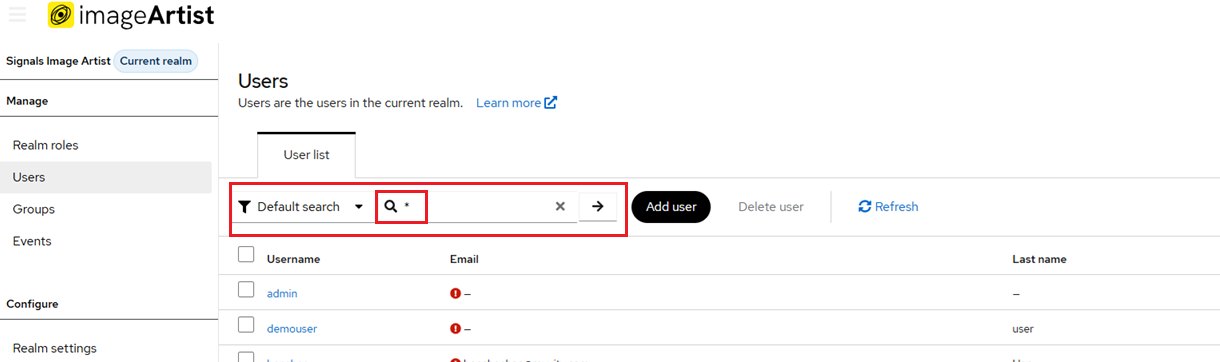Open the demouser link
The image size is (1220, 362).
[292, 328]
